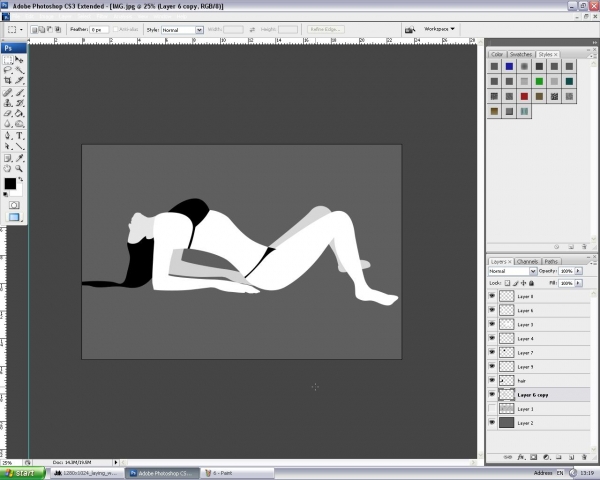Select the Clone Stamp tool

pos(8,103)
